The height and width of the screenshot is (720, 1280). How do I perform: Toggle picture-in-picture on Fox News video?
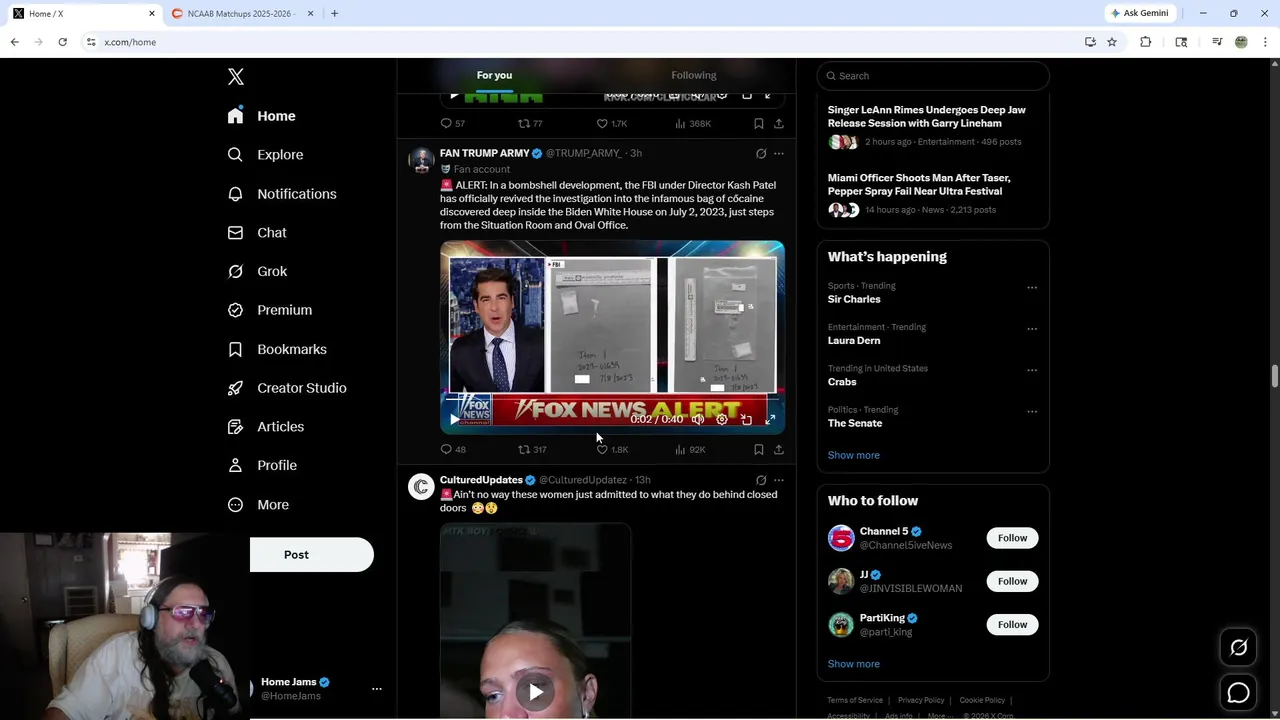pos(746,420)
